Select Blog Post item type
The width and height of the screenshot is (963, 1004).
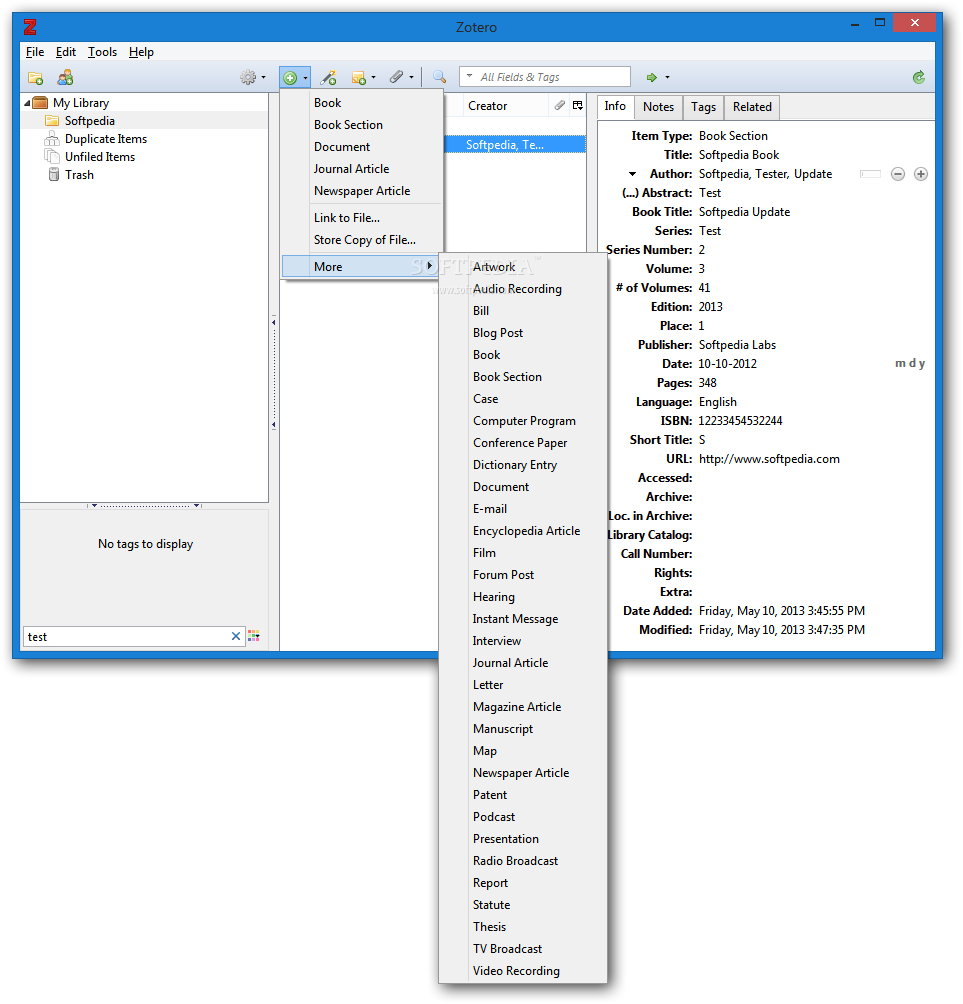click(x=523, y=333)
